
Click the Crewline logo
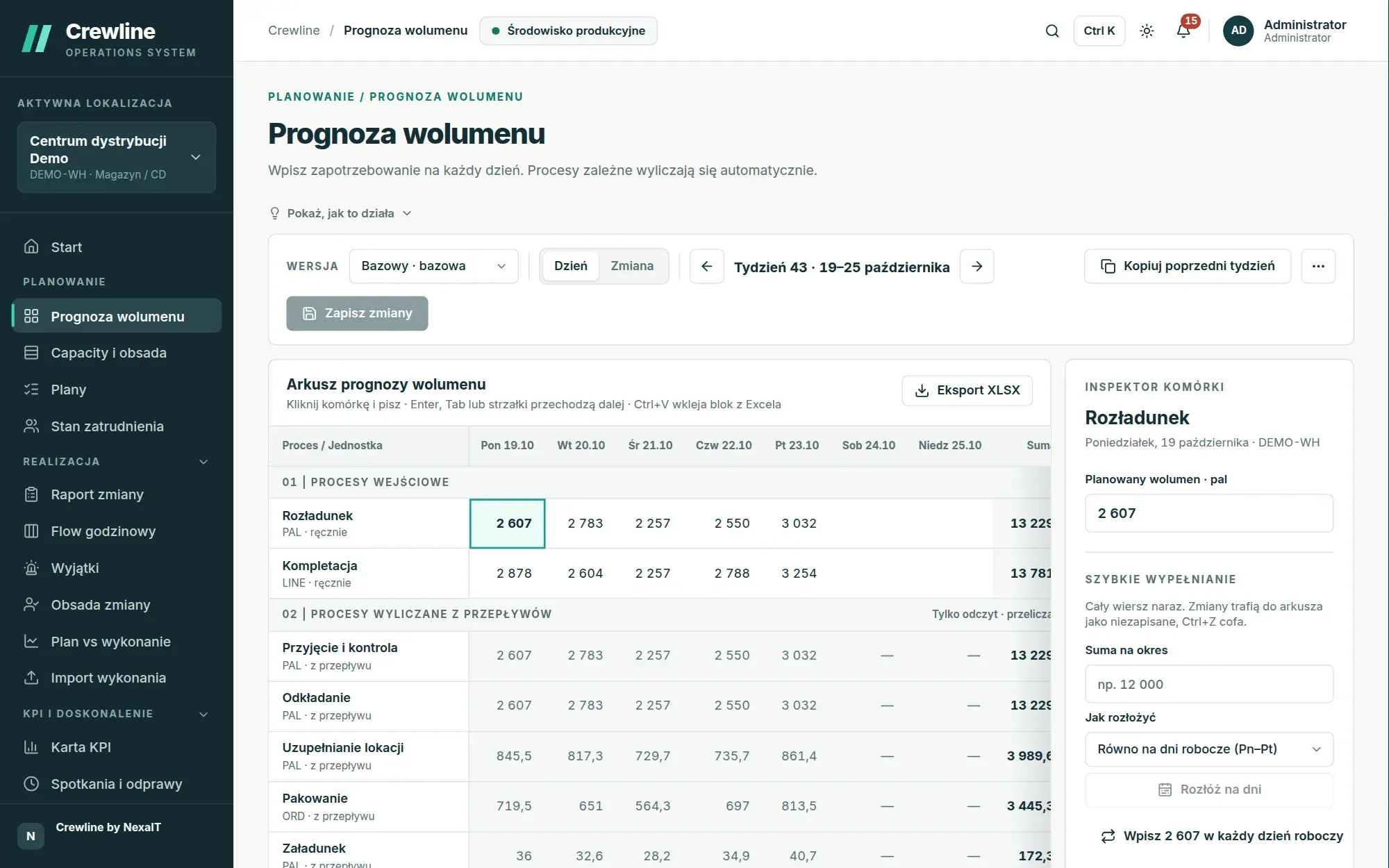(x=37, y=39)
